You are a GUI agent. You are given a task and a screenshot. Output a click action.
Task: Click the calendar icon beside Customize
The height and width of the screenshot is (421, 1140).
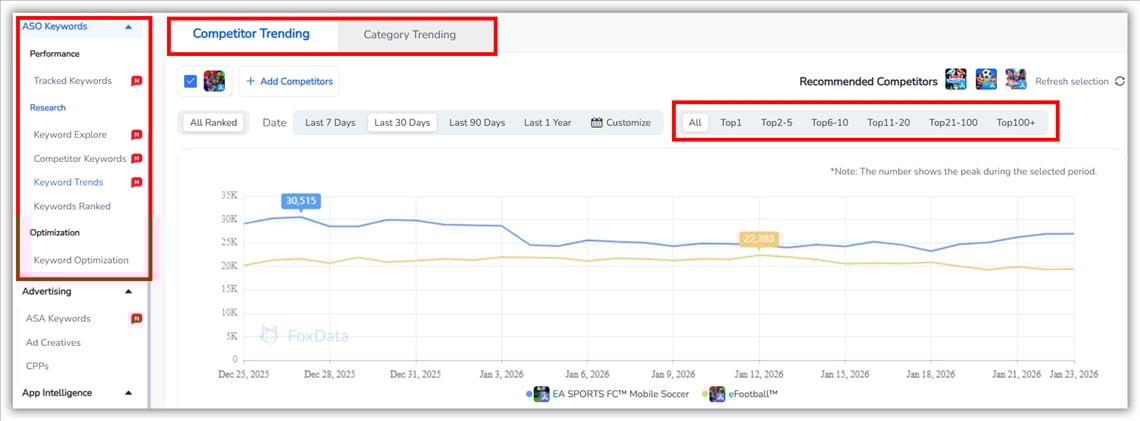pos(597,123)
